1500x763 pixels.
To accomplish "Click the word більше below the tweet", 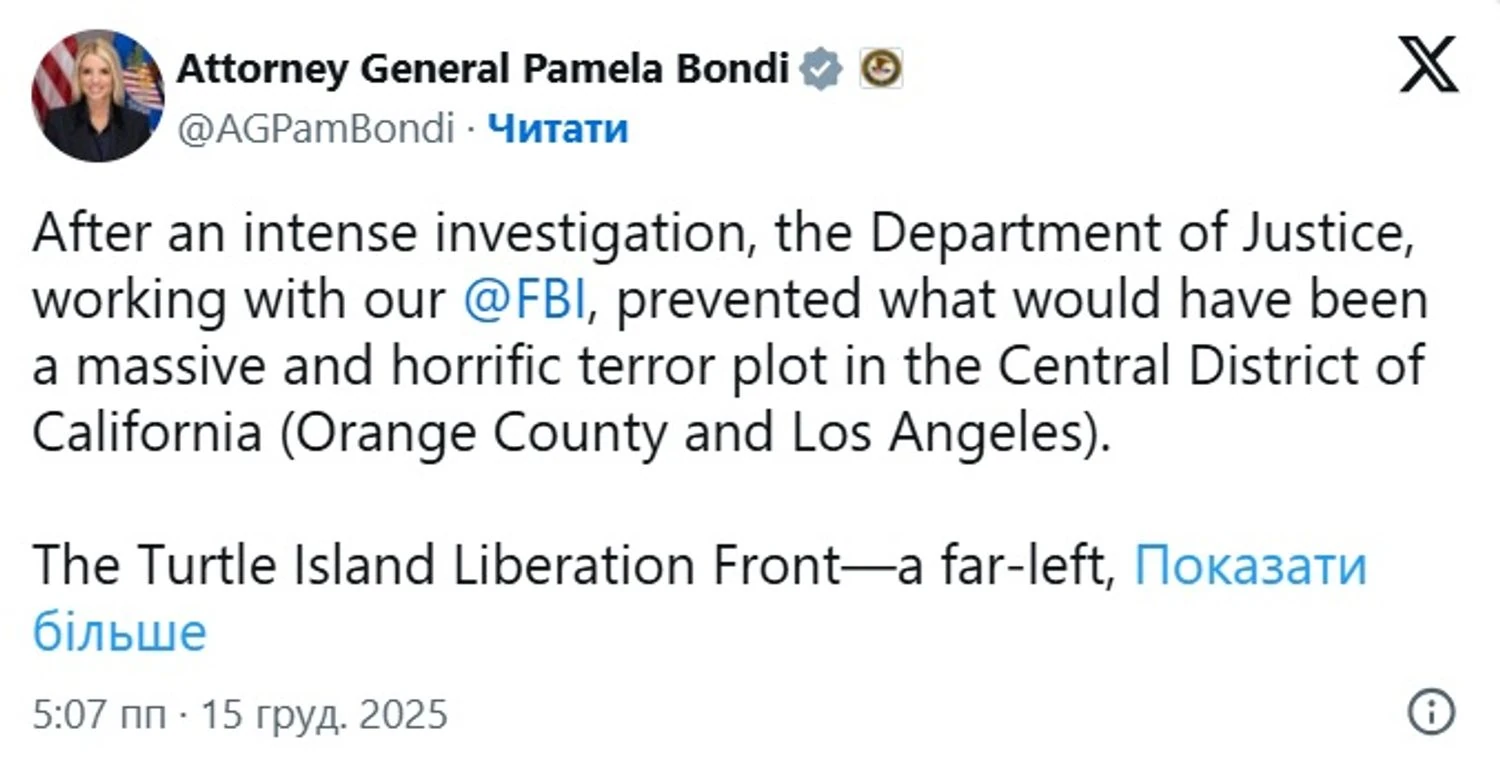I will click(119, 632).
